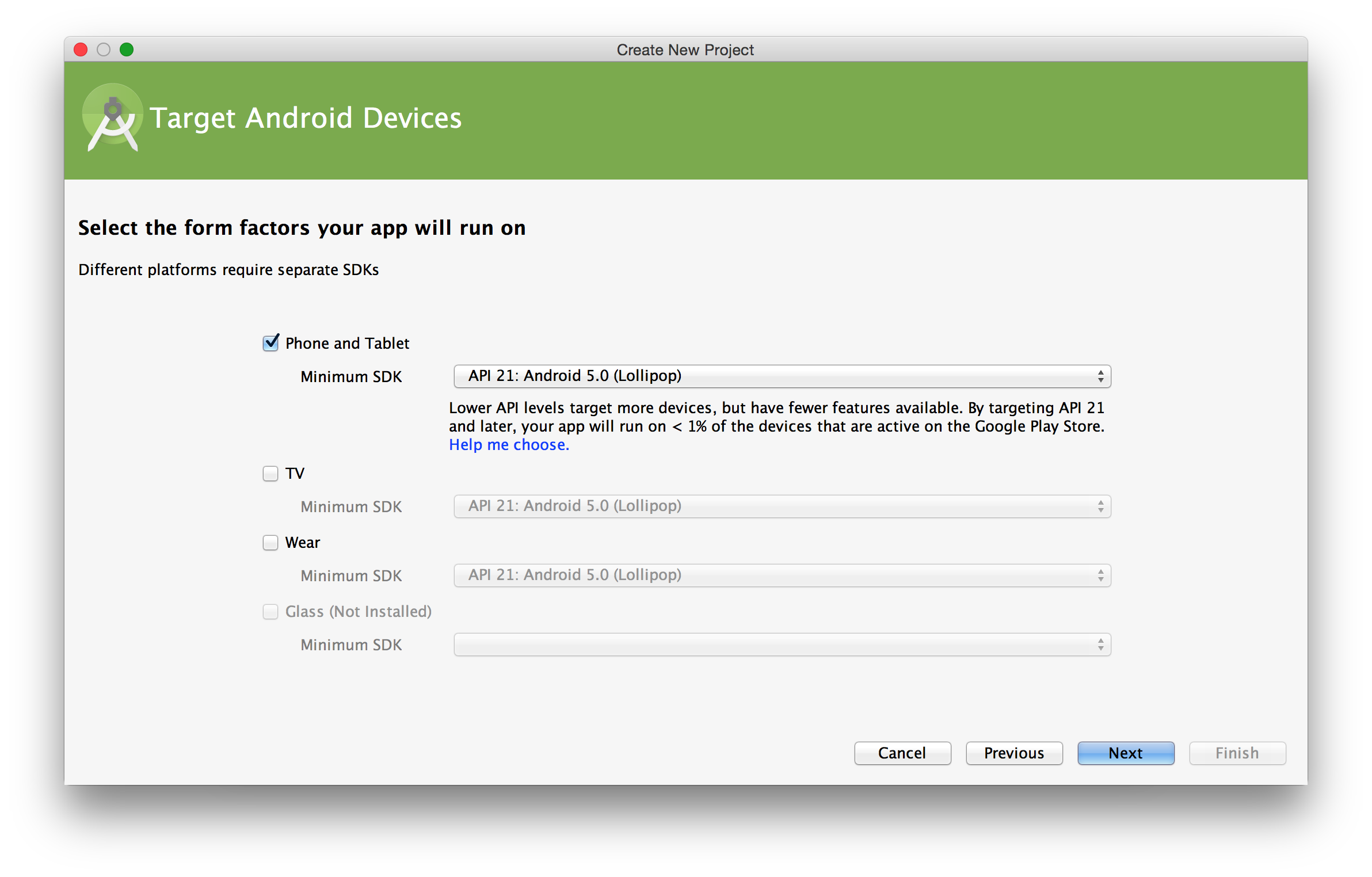Click the Create New Project title bar
Screen dimensions: 1372x877
[685, 50]
